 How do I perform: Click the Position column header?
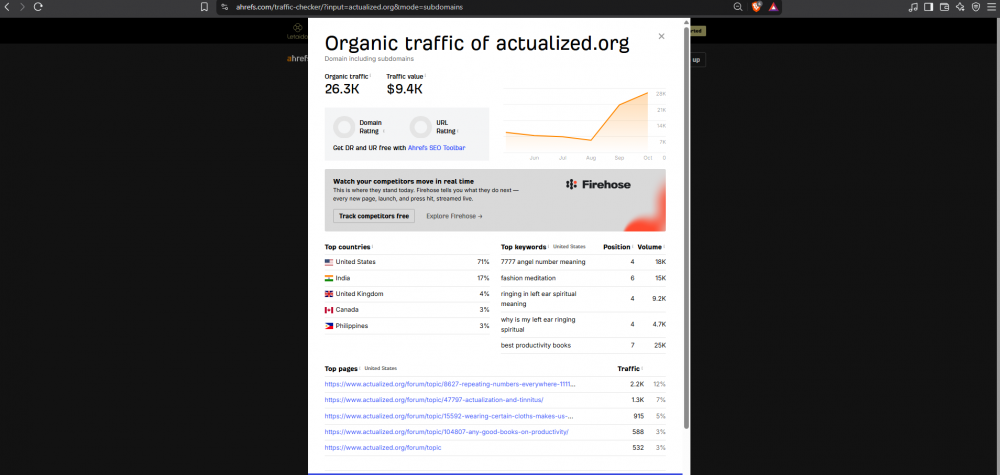point(616,247)
